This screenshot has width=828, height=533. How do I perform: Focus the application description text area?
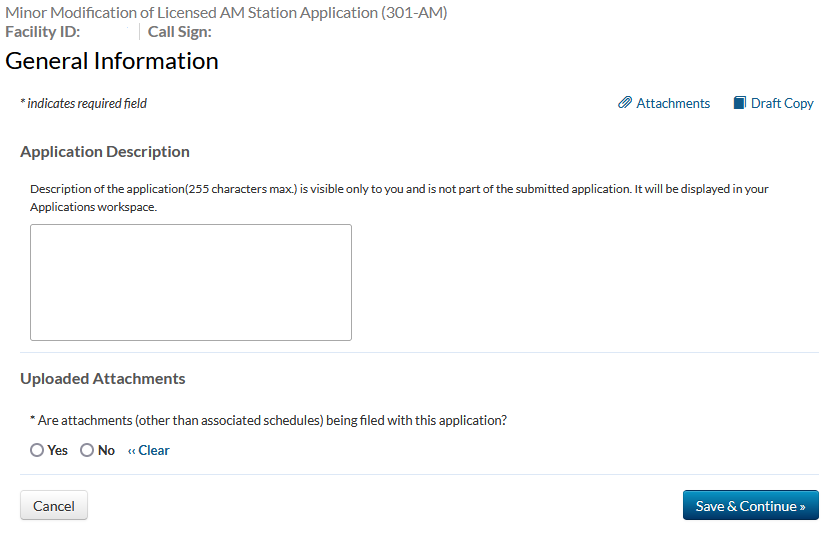coord(191,282)
